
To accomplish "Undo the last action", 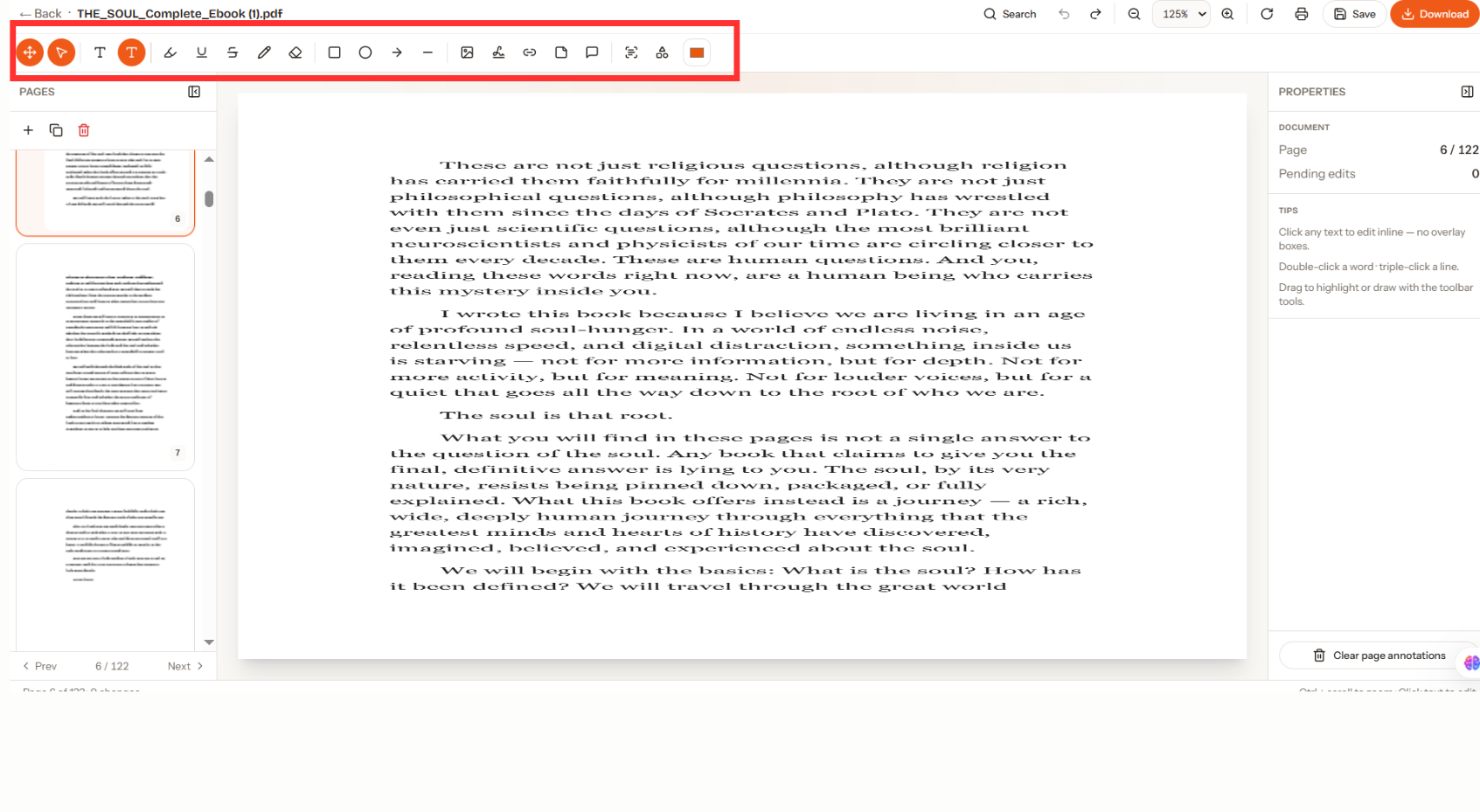I will pos(1064,14).
